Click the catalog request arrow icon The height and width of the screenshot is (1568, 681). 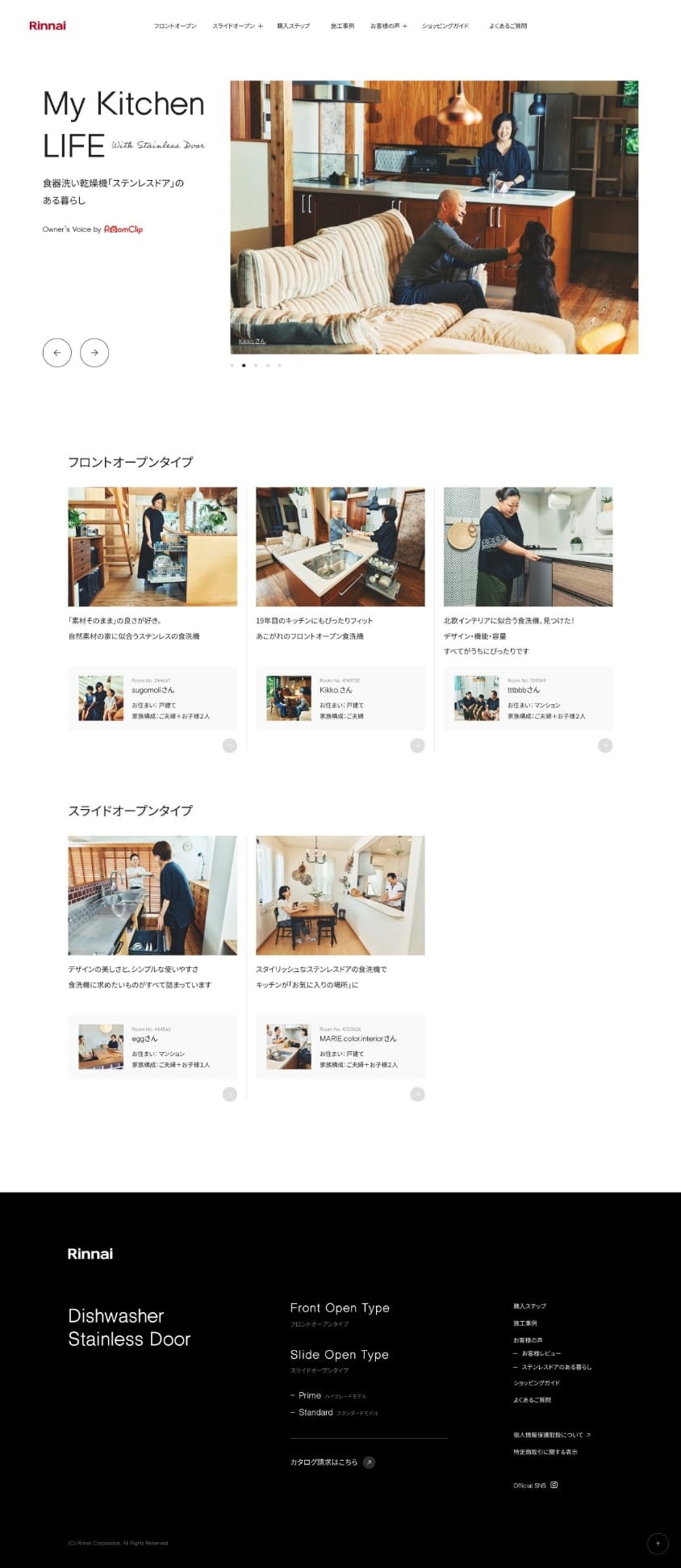coord(369,1462)
